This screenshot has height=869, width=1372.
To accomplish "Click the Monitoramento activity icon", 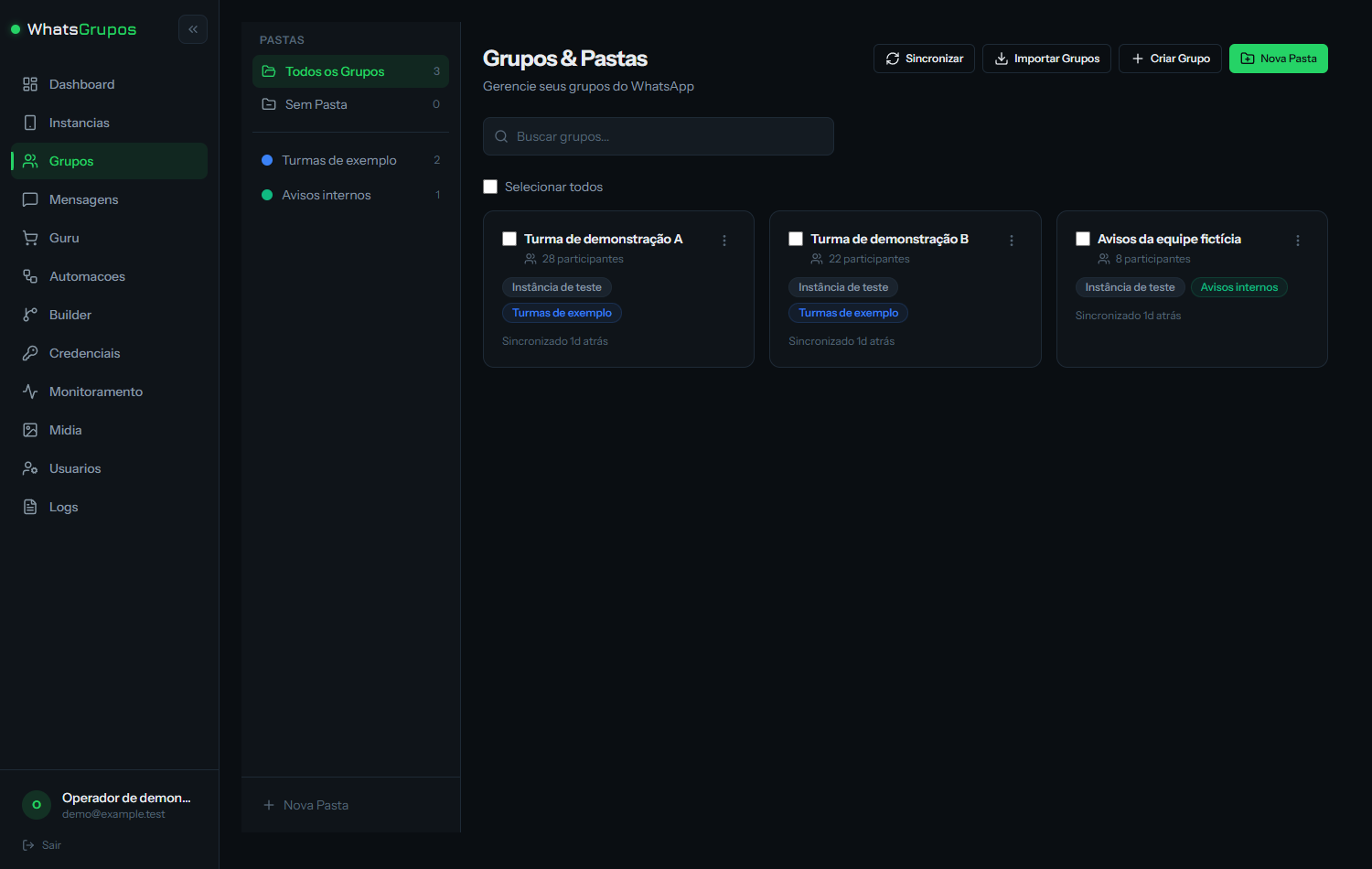I will tap(30, 392).
